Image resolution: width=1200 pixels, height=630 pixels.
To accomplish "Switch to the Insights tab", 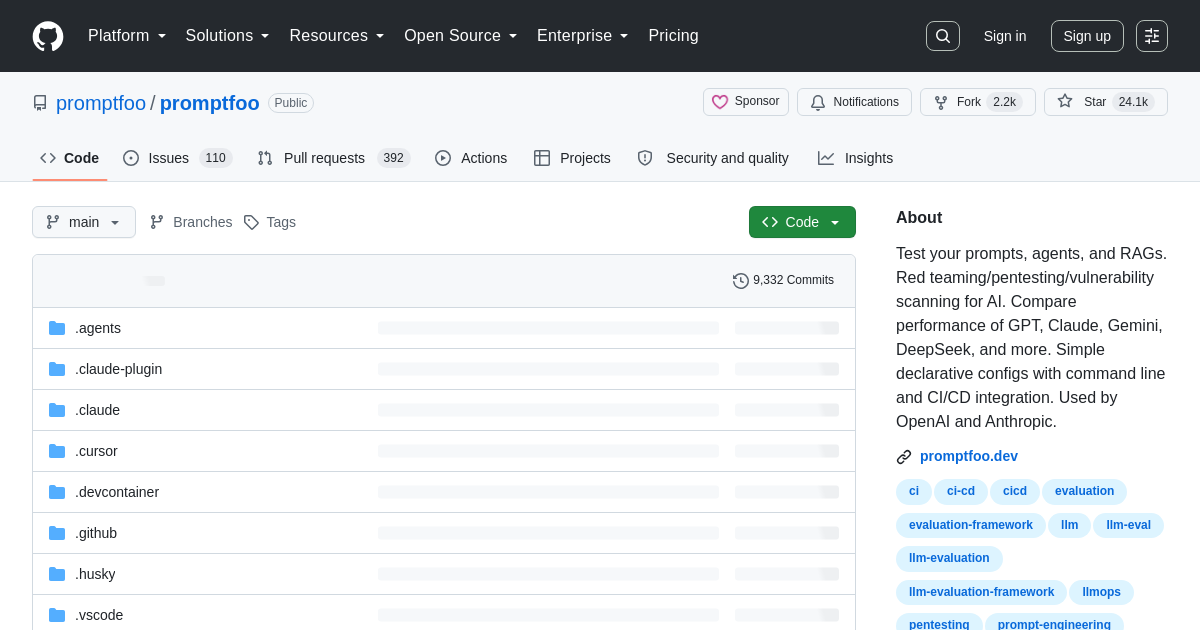I will [855, 158].
